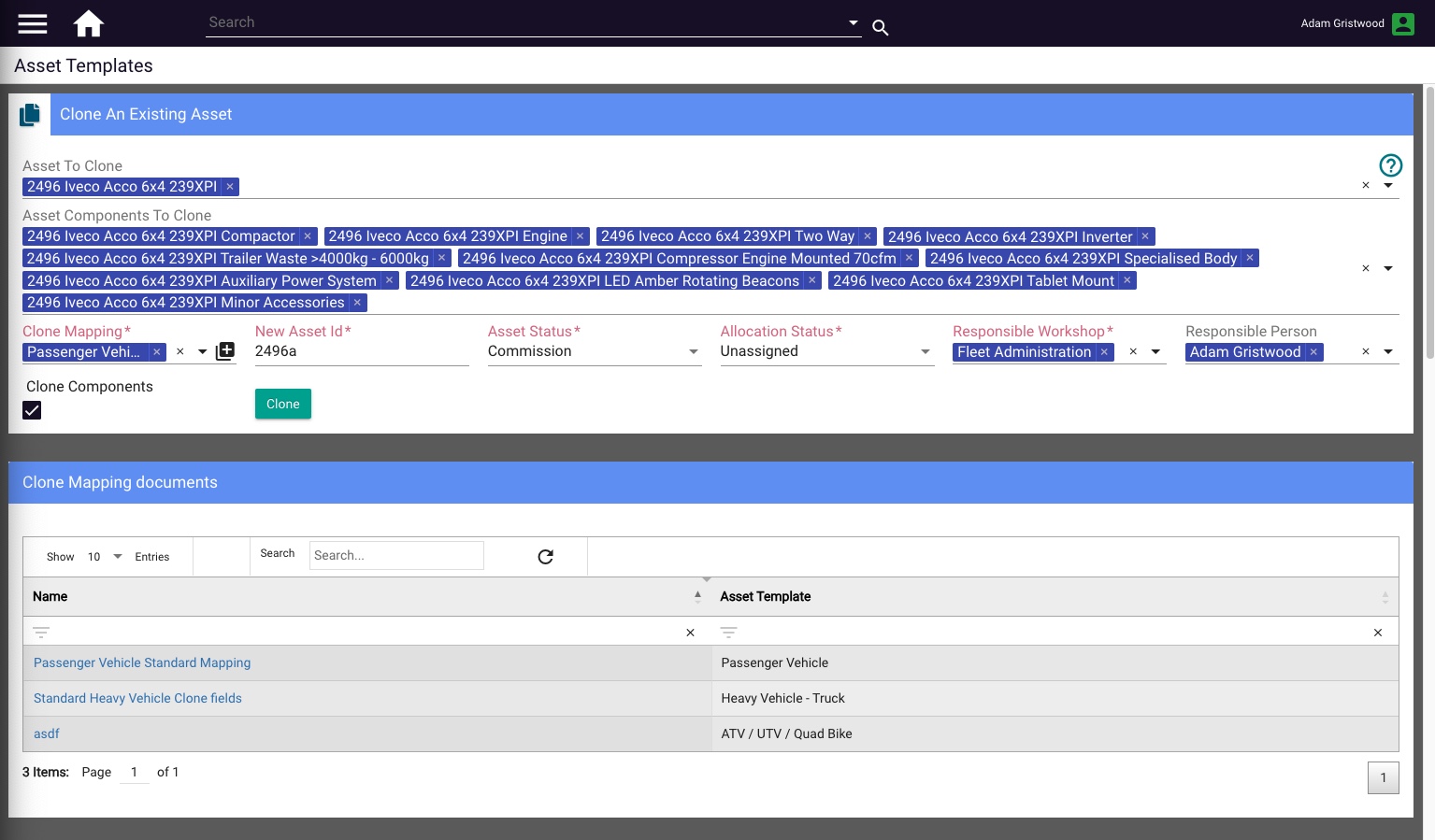The height and width of the screenshot is (840, 1435).
Task: Go to page 1 pagination button
Action: (1384, 777)
